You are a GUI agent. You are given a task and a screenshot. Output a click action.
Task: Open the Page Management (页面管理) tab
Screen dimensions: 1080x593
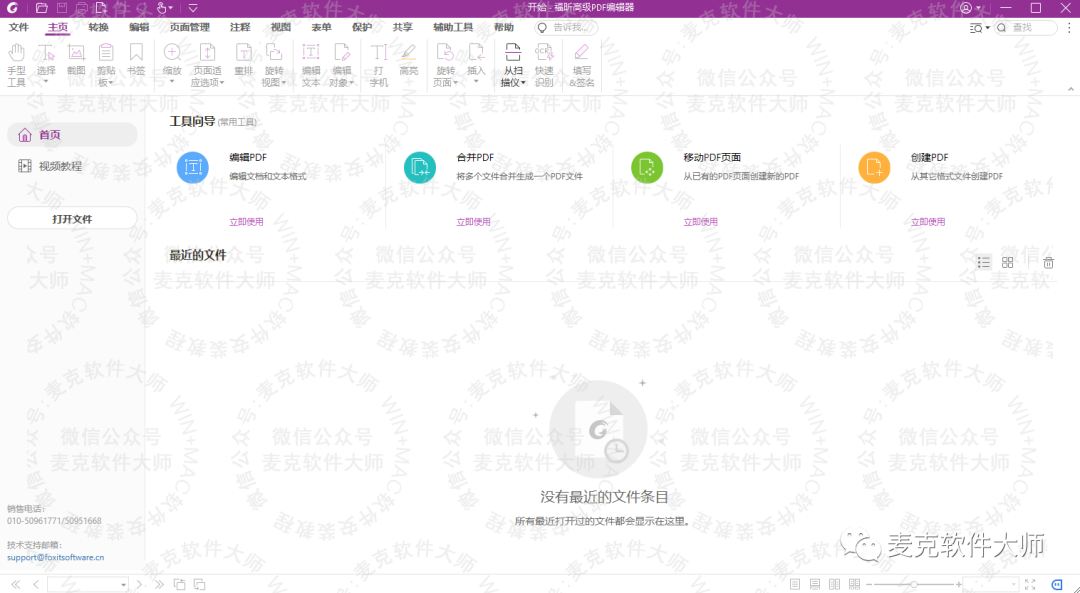point(189,28)
